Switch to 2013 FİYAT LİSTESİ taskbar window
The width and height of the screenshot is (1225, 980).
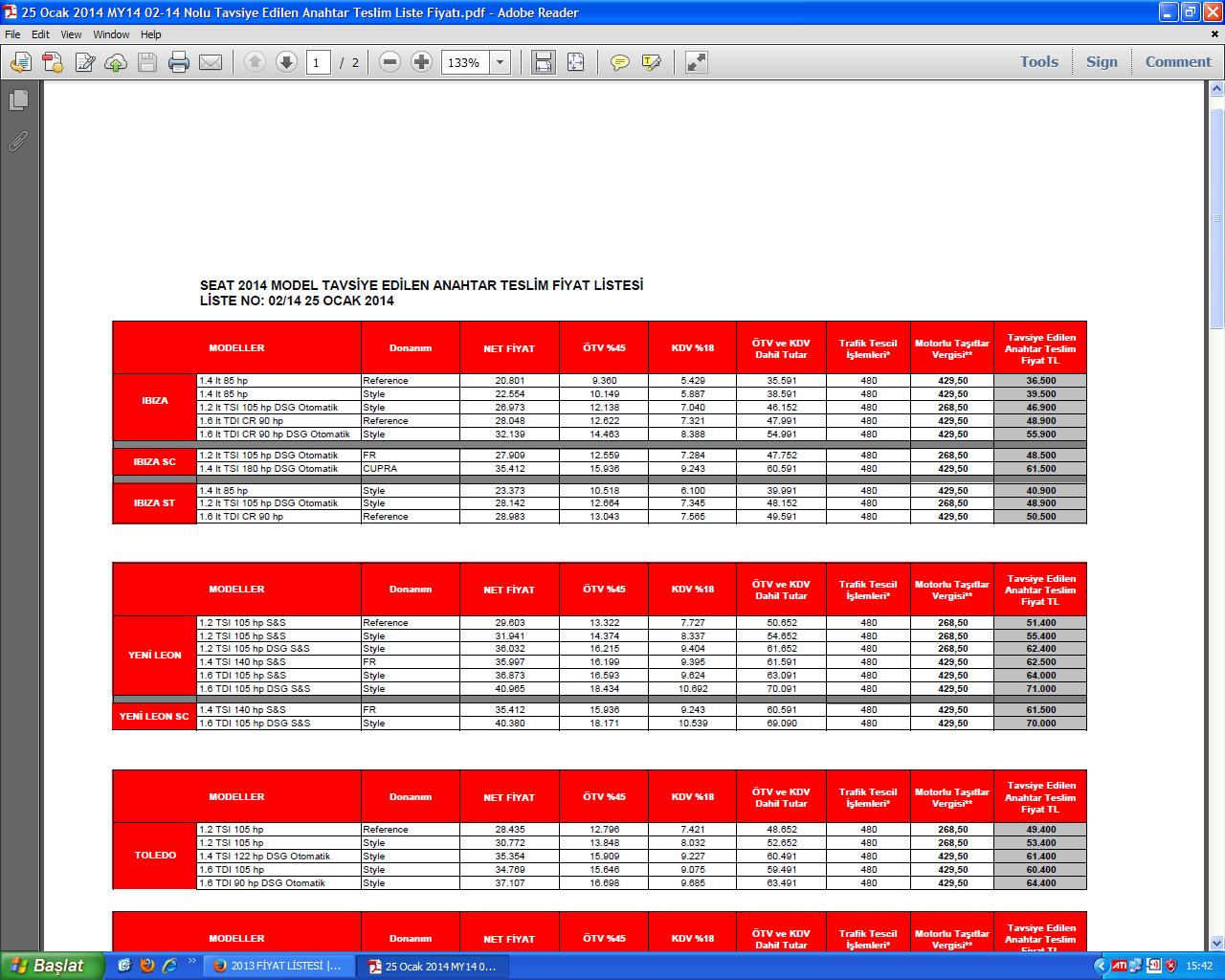click(x=278, y=966)
